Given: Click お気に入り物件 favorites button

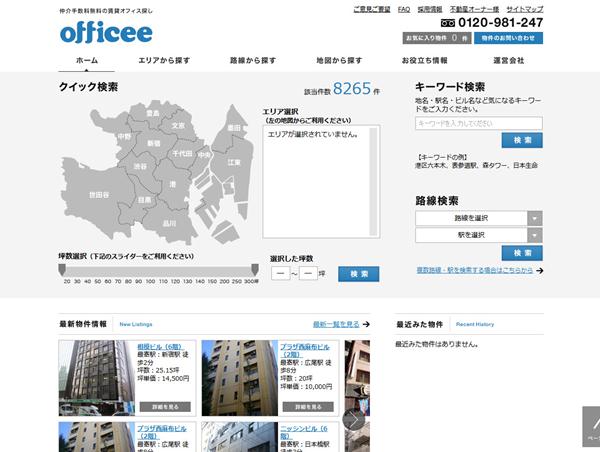Looking at the screenshot, I should [437, 38].
